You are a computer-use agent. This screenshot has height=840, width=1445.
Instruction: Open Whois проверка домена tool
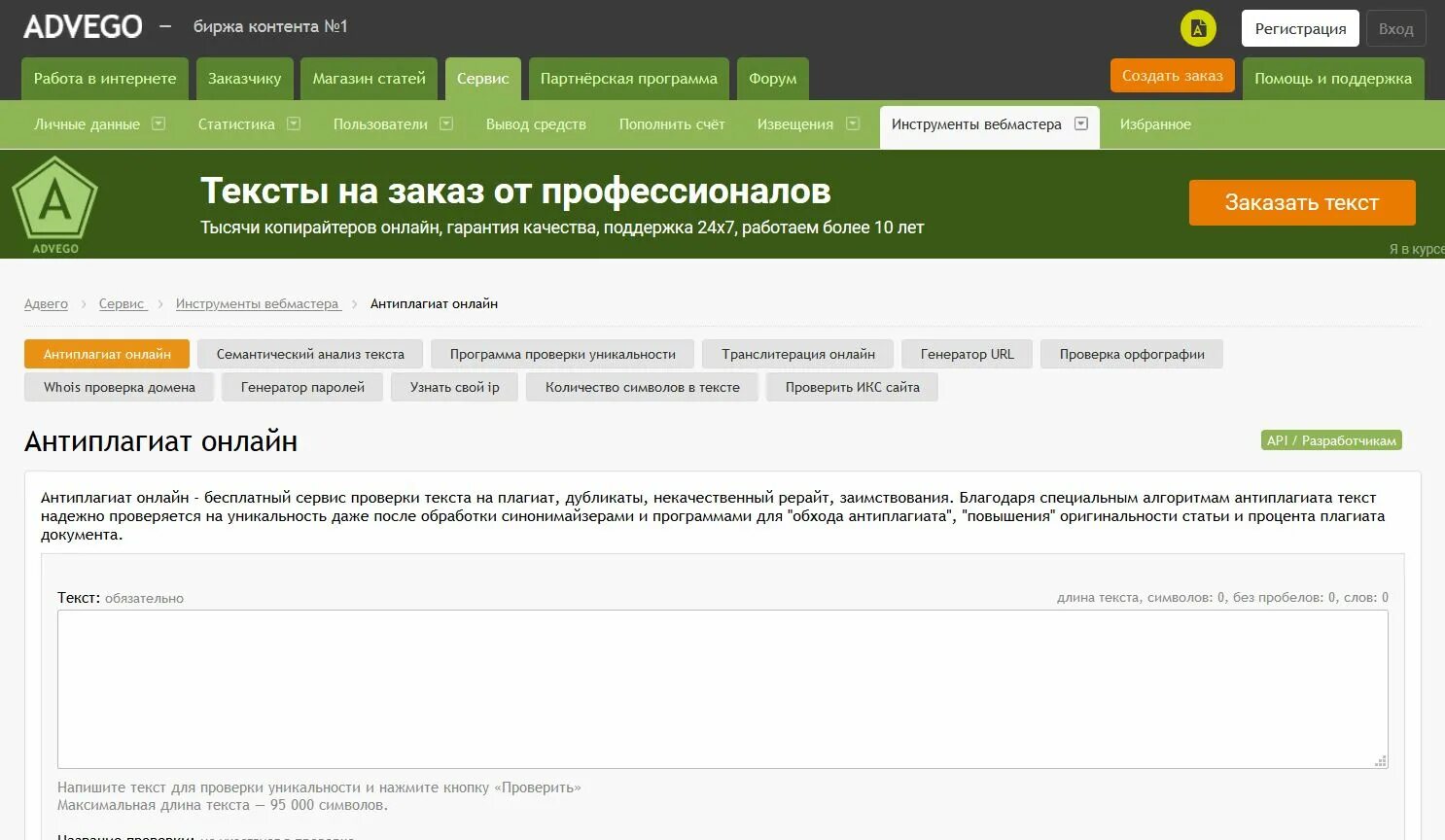pyautogui.click(x=120, y=387)
